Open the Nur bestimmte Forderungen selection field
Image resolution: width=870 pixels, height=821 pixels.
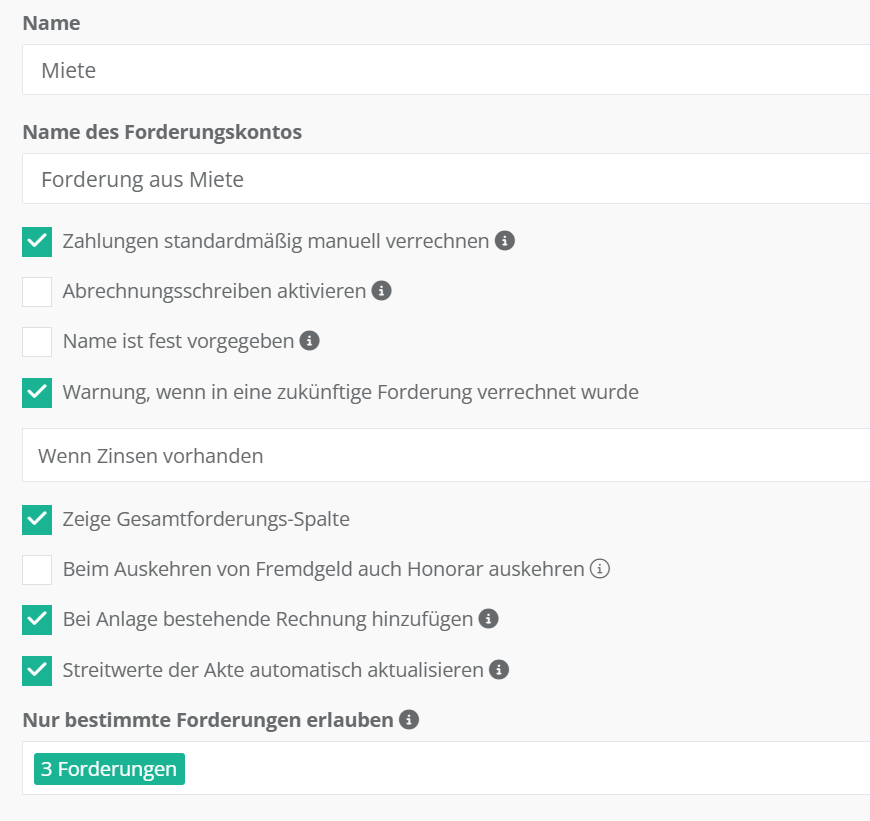pyautogui.click(x=520, y=769)
